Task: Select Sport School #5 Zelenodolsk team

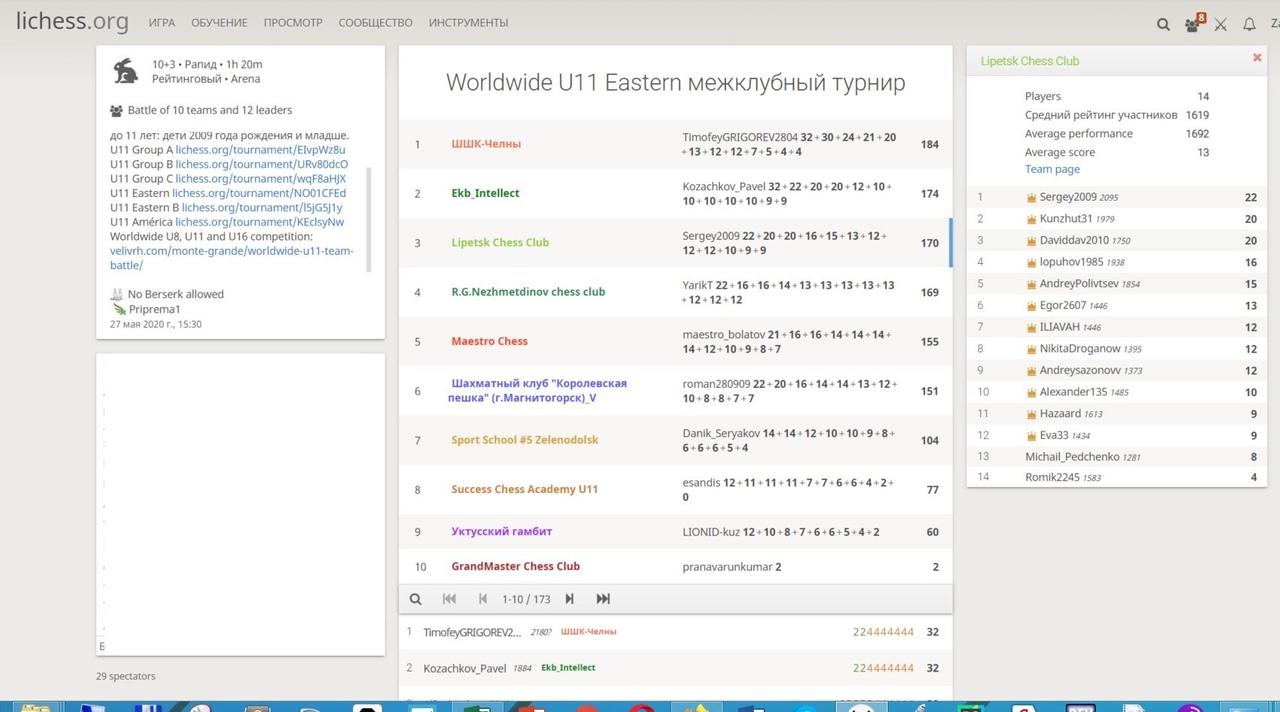Action: 525,440
